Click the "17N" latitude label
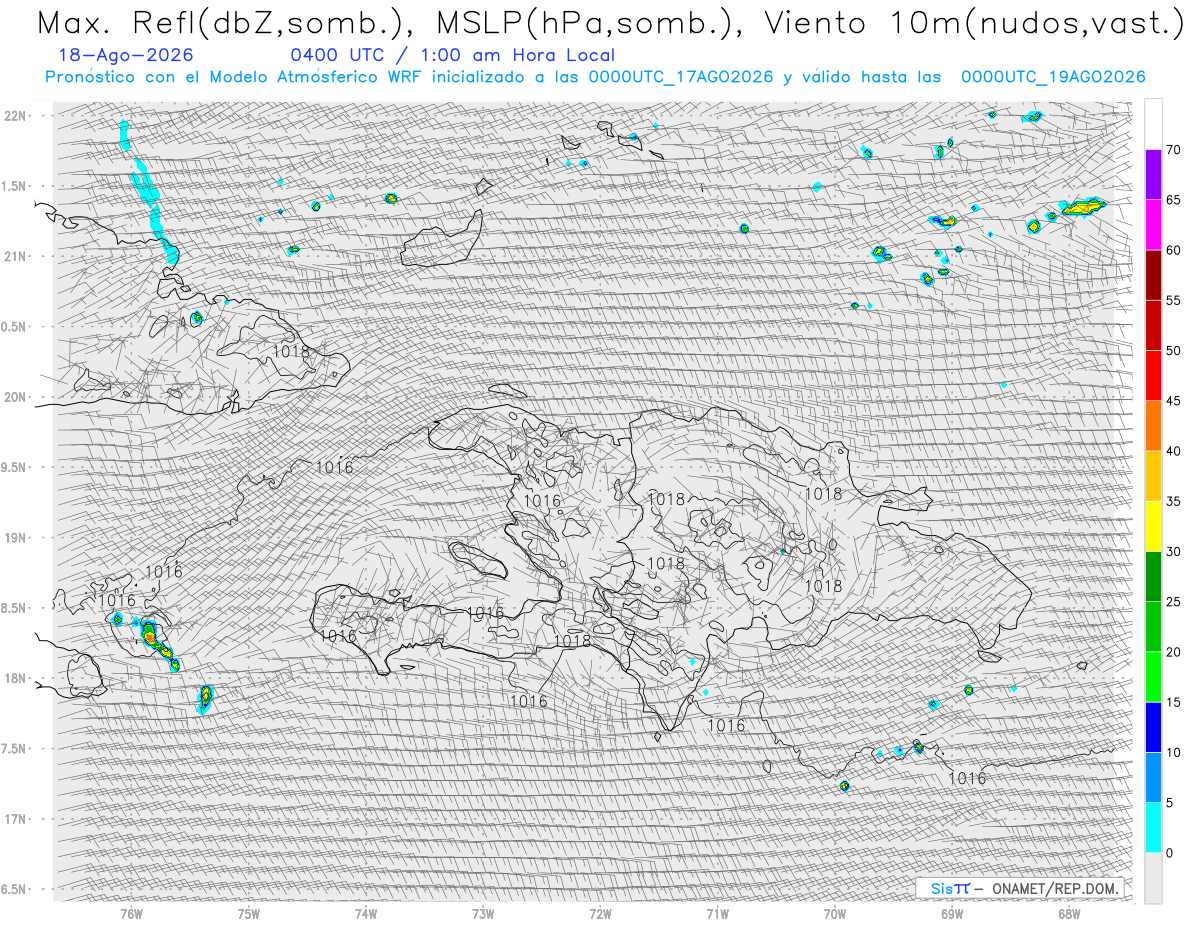Viewport: 1200px width, 927px height. pyautogui.click(x=15, y=819)
